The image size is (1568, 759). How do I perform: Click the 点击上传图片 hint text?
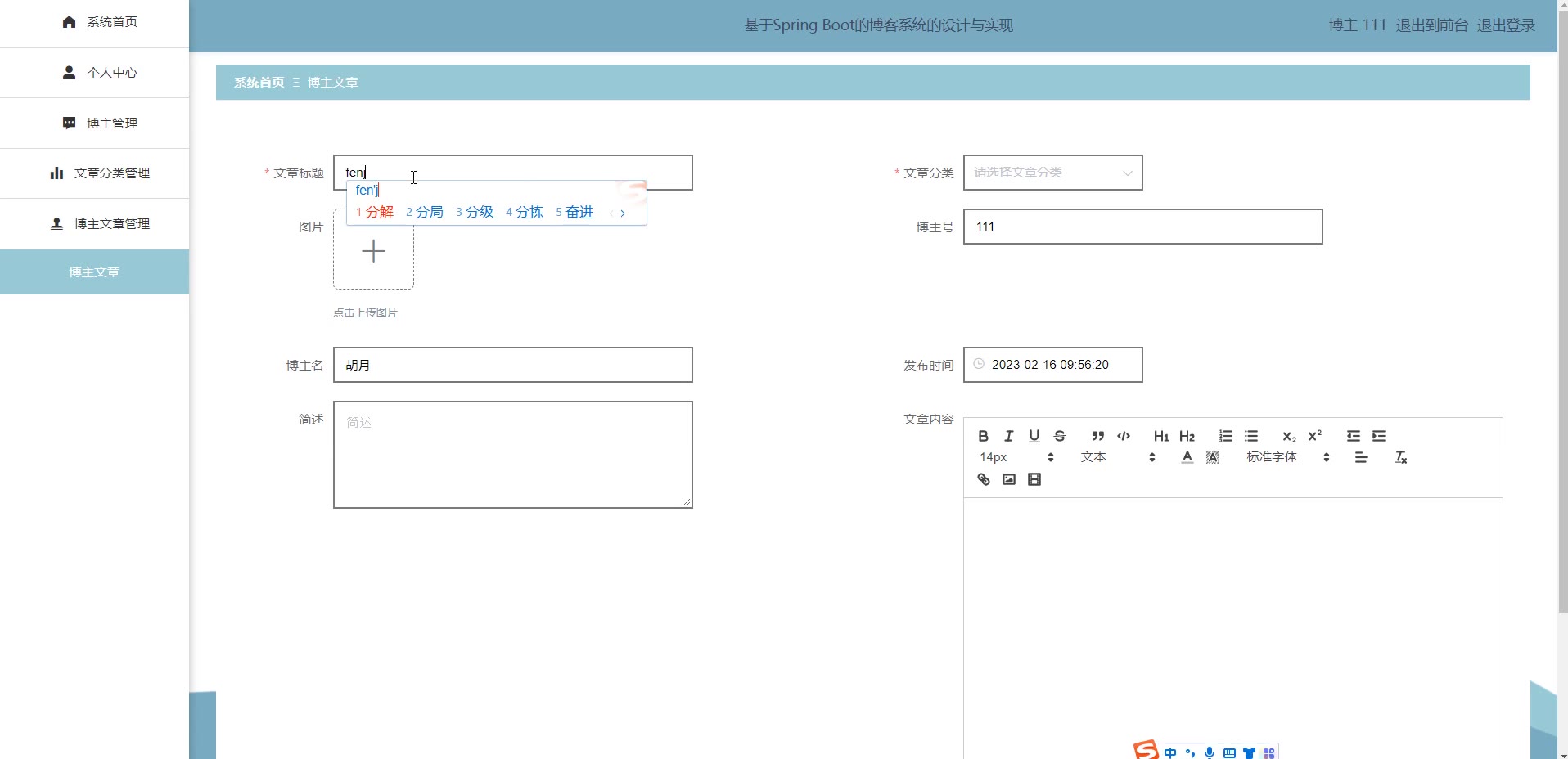click(x=365, y=312)
